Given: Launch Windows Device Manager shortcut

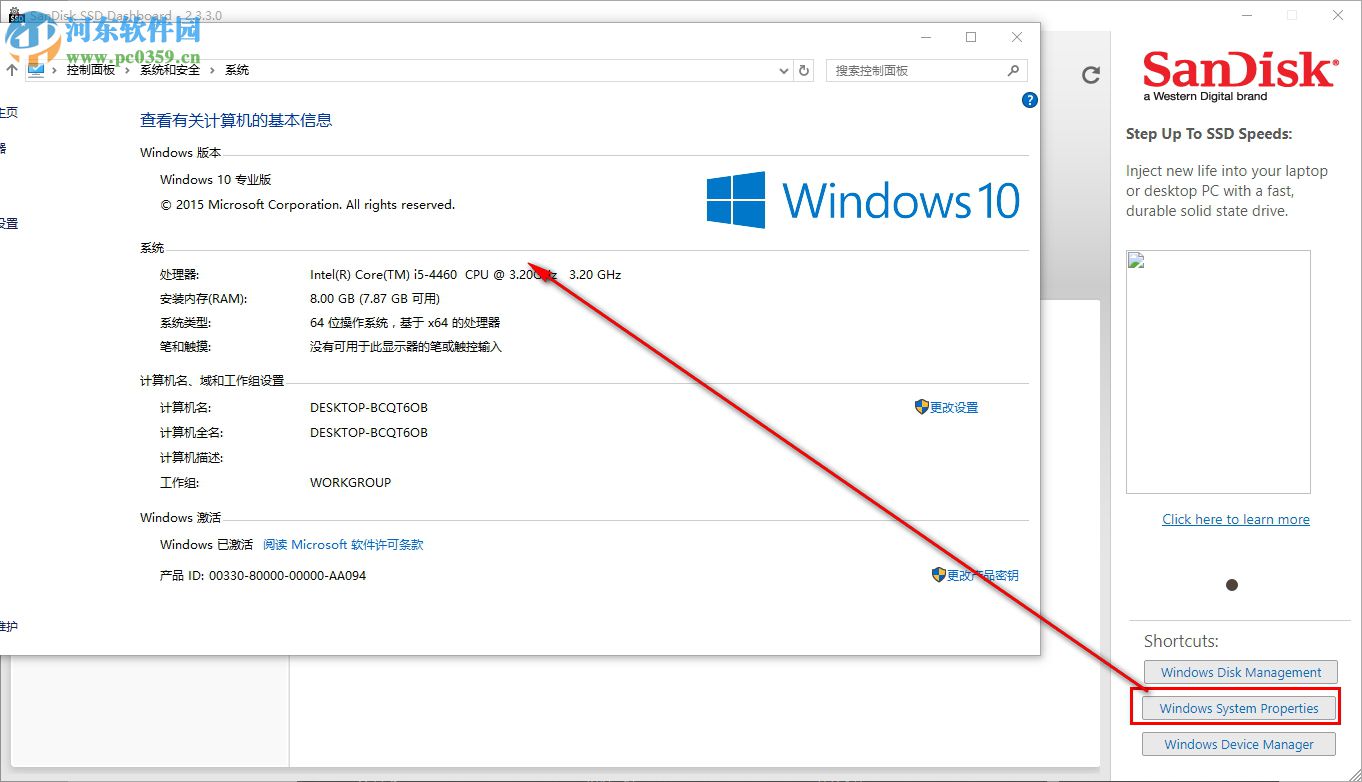Looking at the screenshot, I should click(1239, 744).
